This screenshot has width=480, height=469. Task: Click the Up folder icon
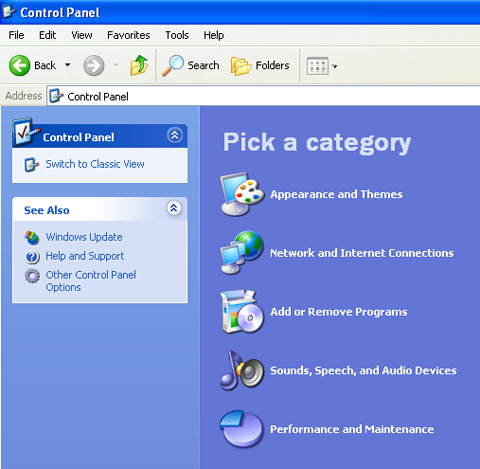(x=139, y=65)
